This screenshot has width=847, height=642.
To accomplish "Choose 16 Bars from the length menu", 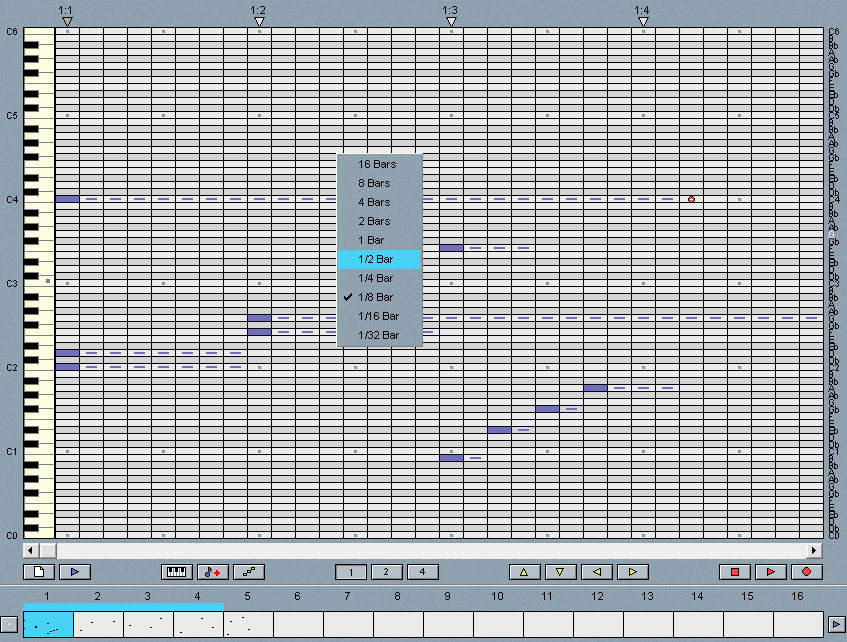I will click(375, 164).
